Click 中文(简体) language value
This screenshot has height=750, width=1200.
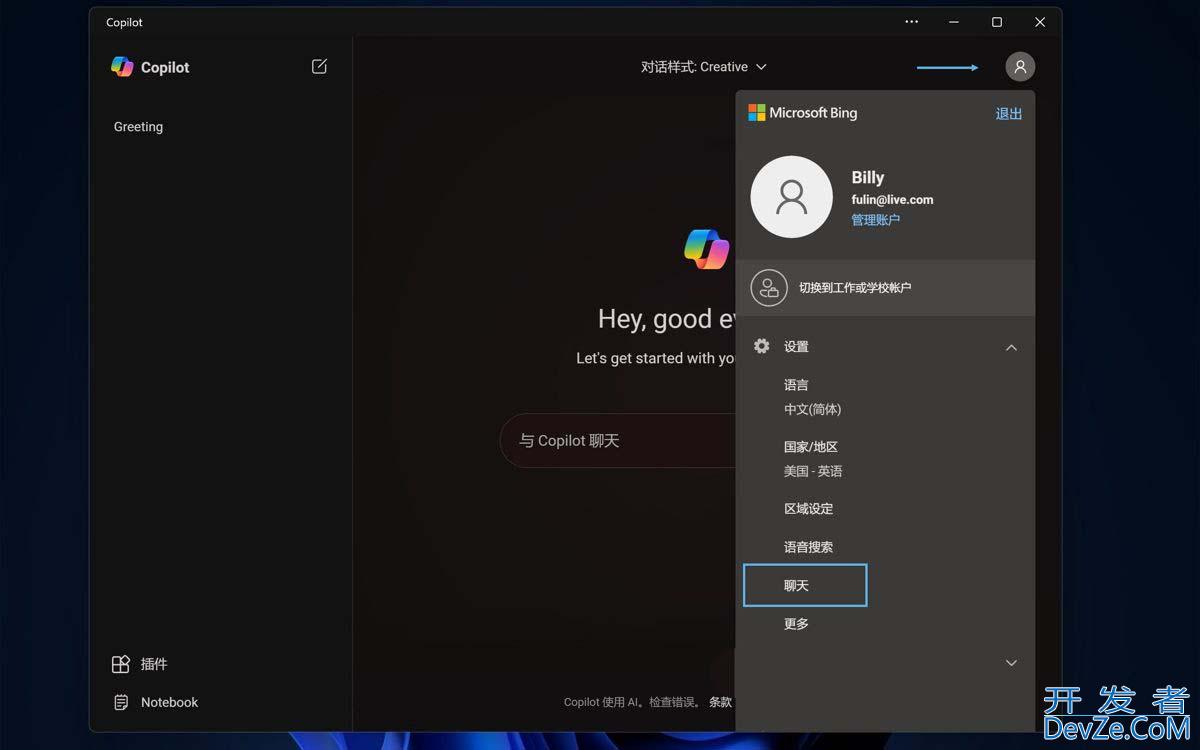coord(813,409)
